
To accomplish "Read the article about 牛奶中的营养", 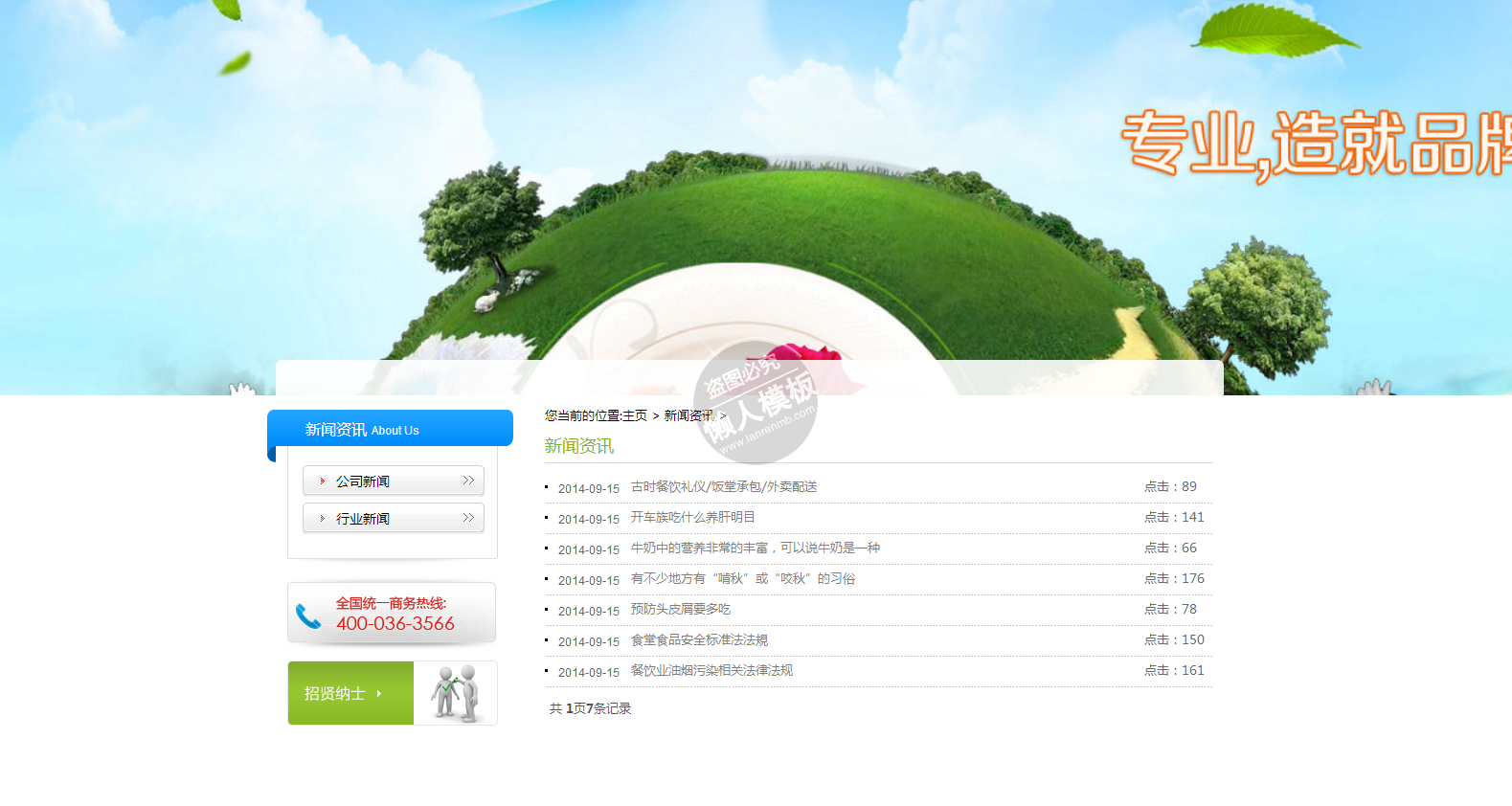I will coord(755,549).
